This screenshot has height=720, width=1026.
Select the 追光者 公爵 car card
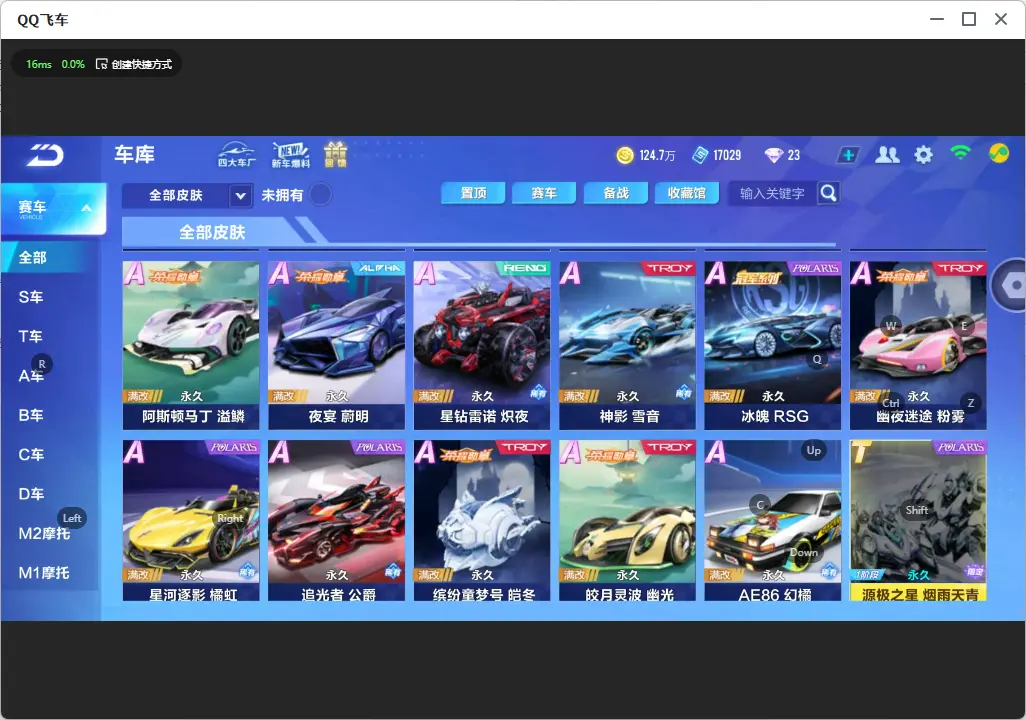click(336, 520)
